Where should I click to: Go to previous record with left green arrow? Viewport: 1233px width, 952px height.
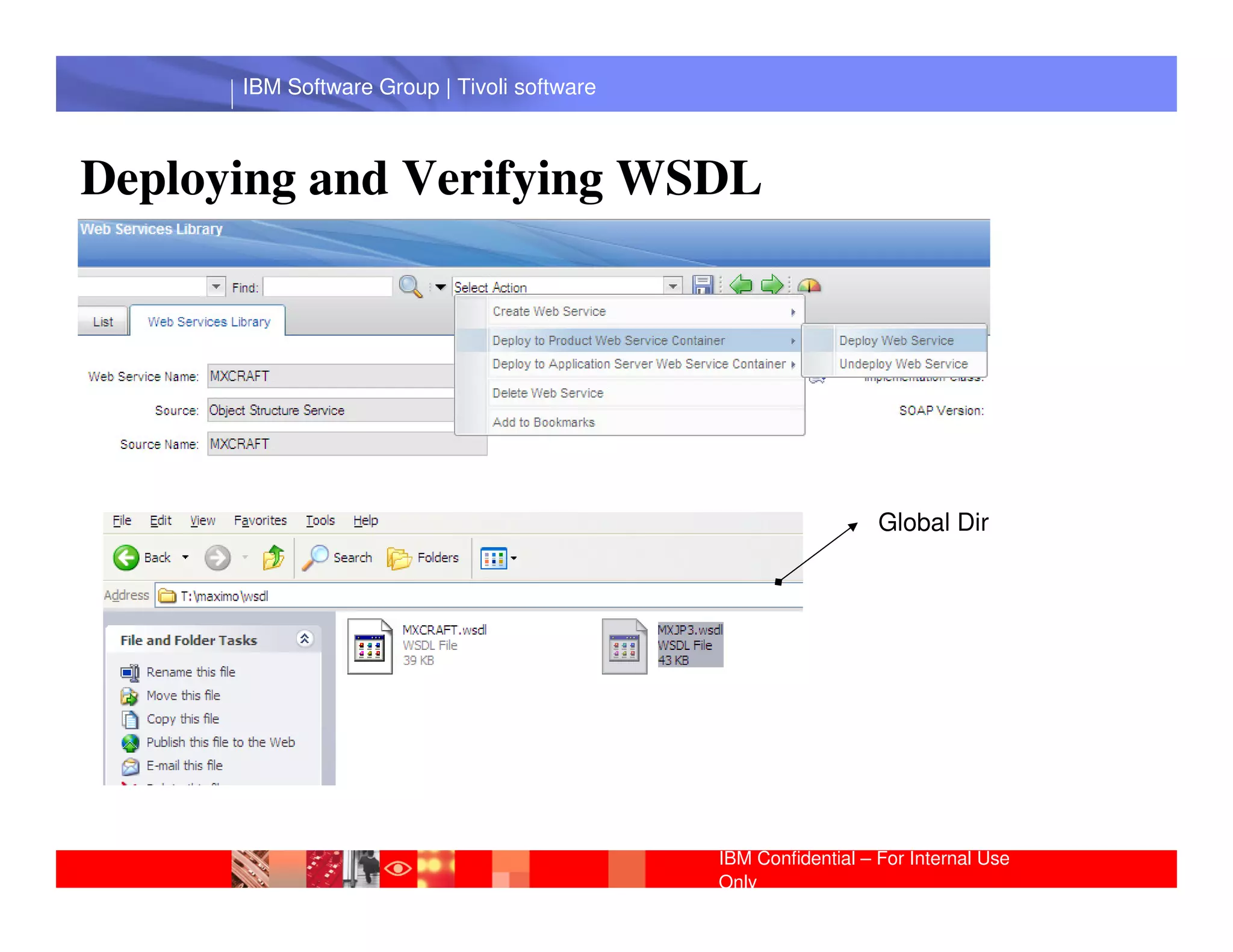pyautogui.click(x=741, y=284)
